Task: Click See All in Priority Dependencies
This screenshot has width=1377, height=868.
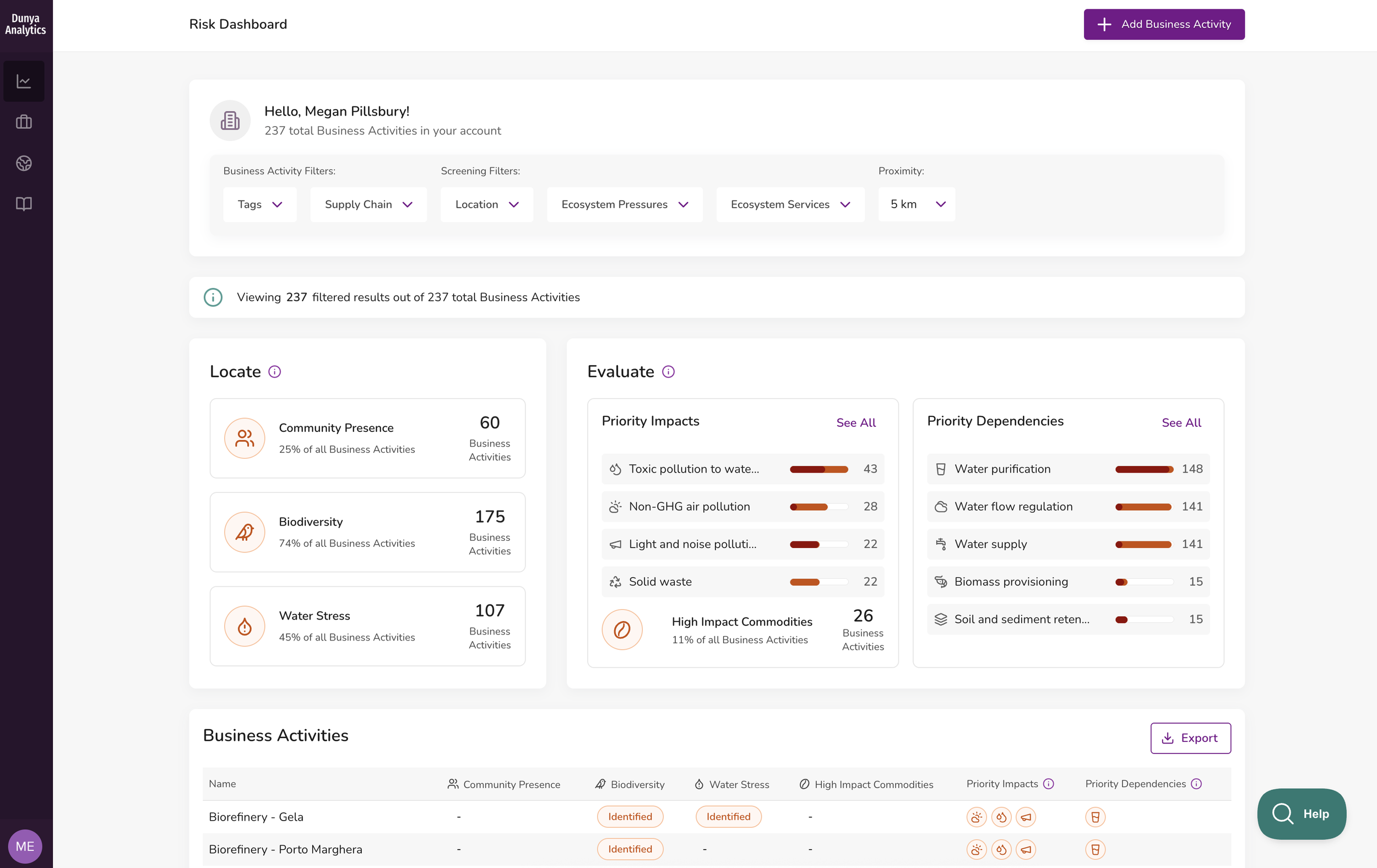Action: click(1181, 422)
